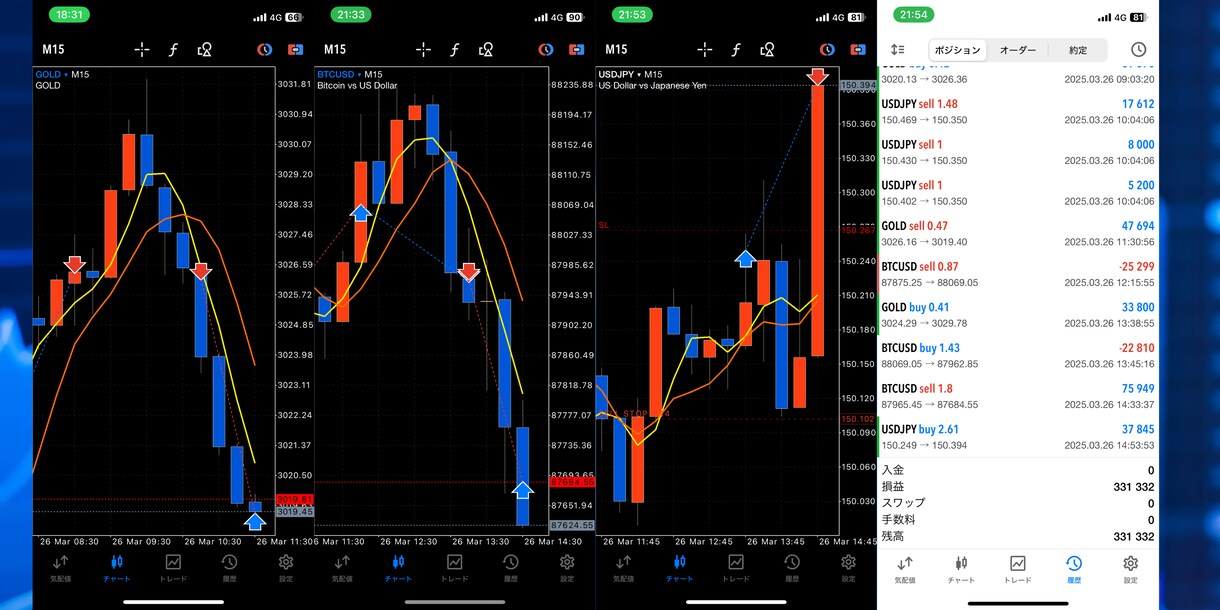Open the トレード tab on the USDJPY chart screen
Viewport: 1220px width, 610px height.
pyautogui.click(x=736, y=568)
